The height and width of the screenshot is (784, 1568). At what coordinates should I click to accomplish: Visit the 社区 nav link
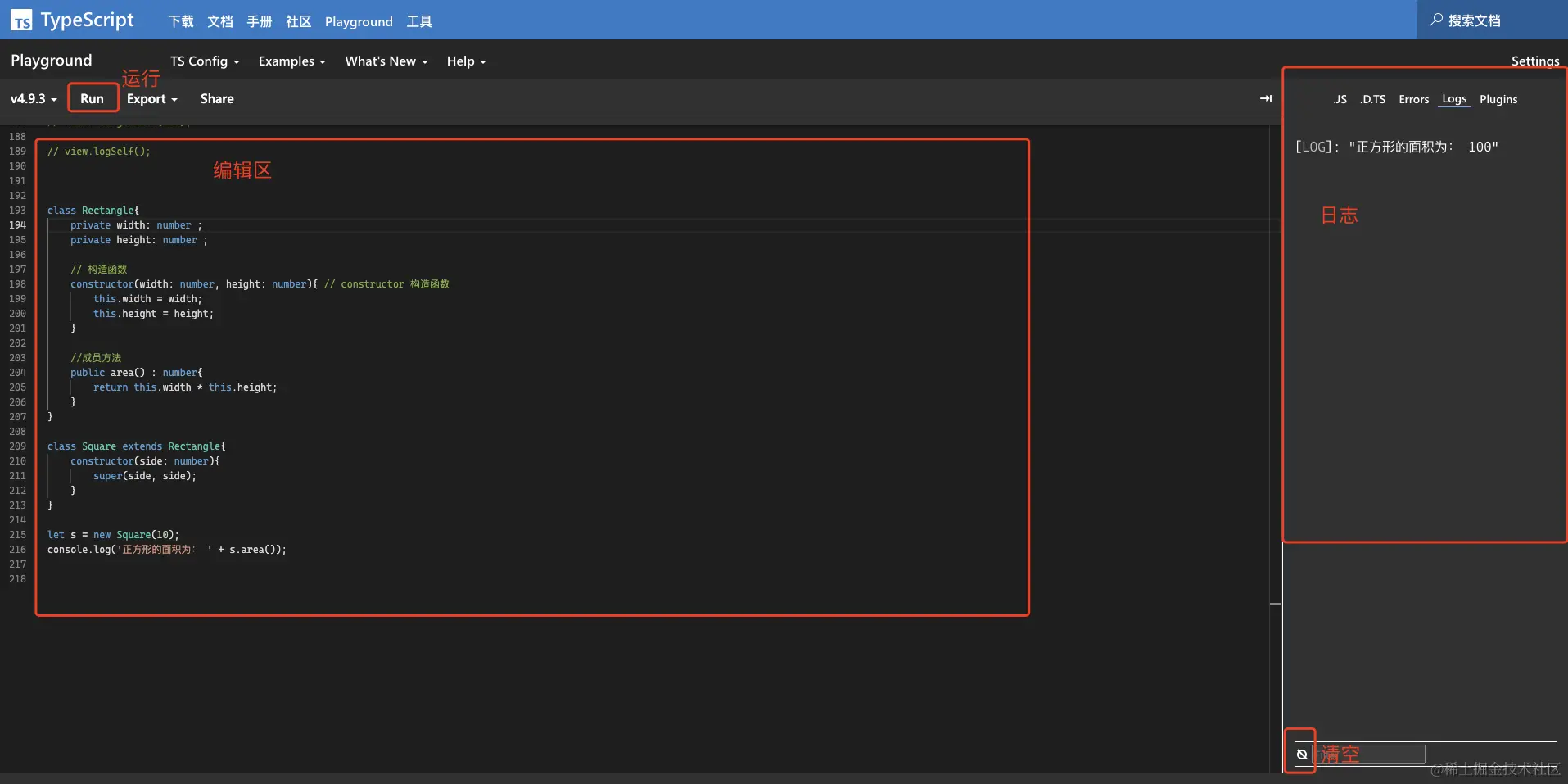299,21
